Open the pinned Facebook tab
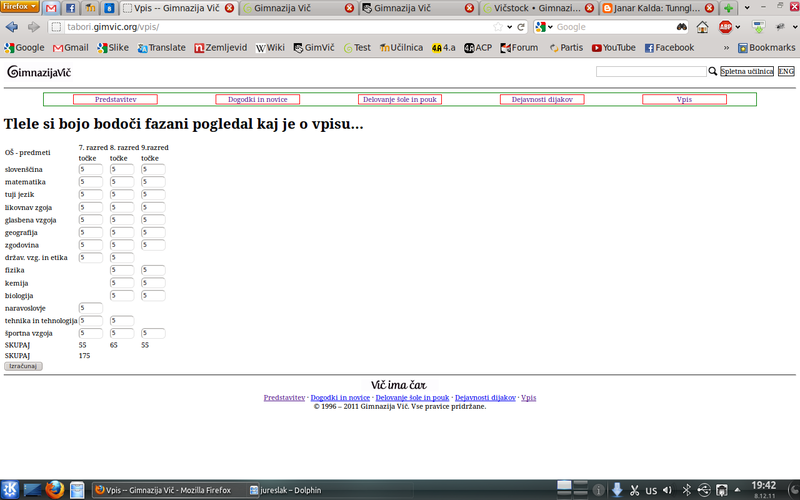The height and width of the screenshot is (500, 800). tap(70, 8)
